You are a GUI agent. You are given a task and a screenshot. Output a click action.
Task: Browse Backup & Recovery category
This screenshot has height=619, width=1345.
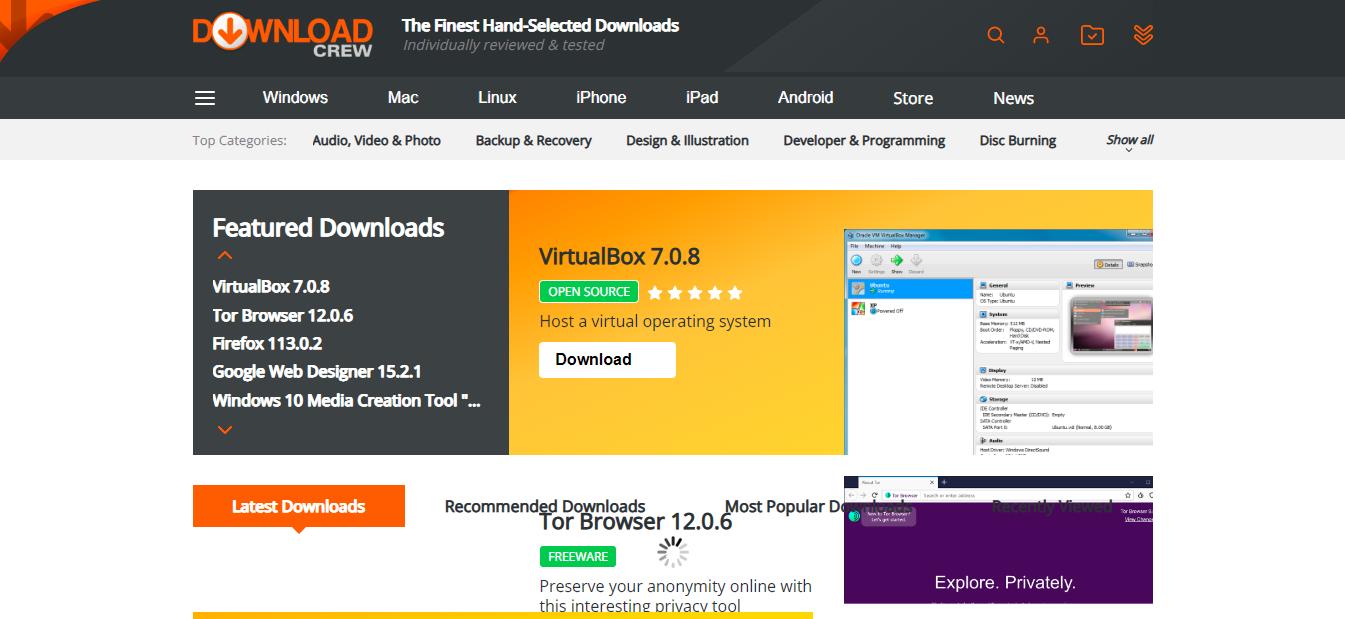pyautogui.click(x=534, y=140)
